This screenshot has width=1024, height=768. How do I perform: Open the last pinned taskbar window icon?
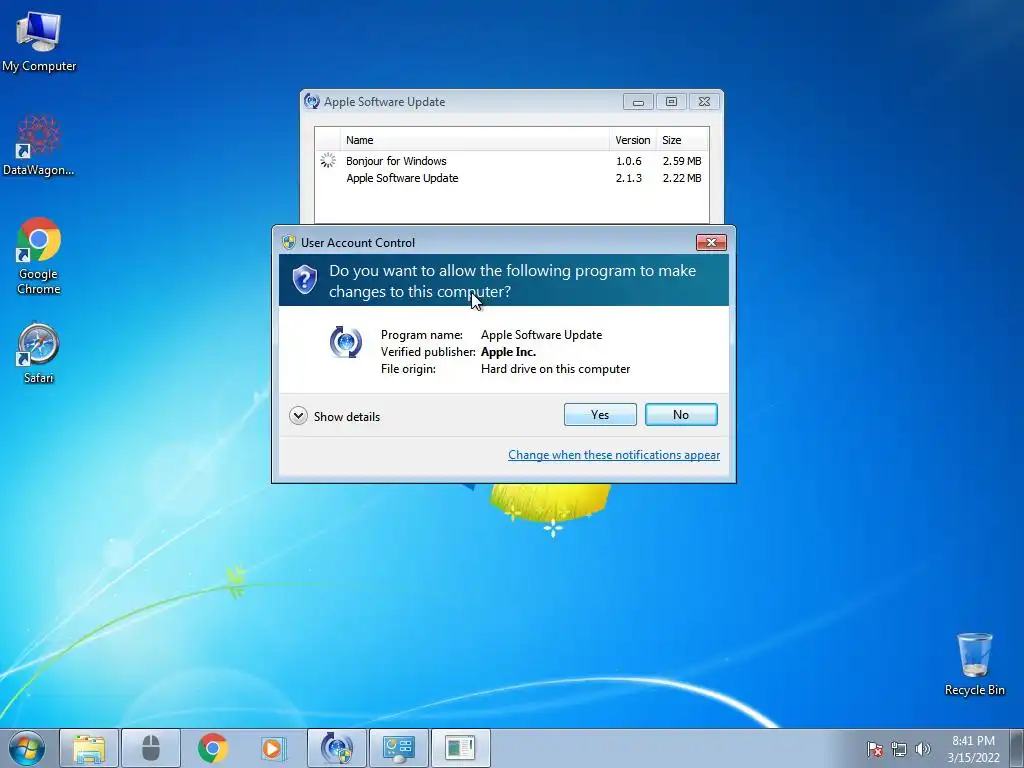click(460, 748)
